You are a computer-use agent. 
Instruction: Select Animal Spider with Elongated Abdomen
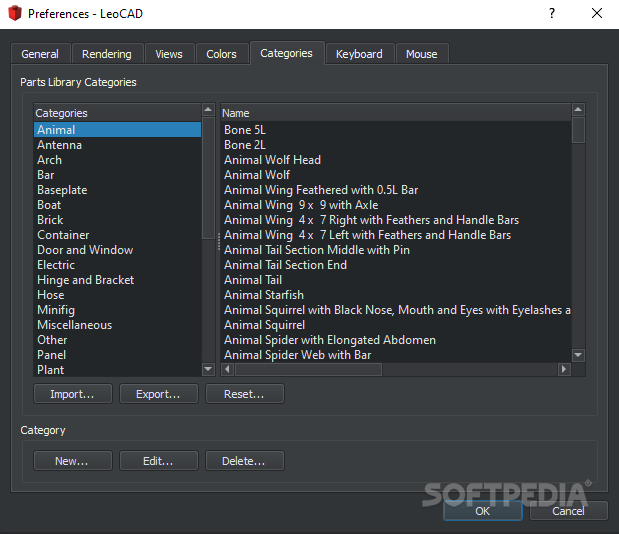396,340
